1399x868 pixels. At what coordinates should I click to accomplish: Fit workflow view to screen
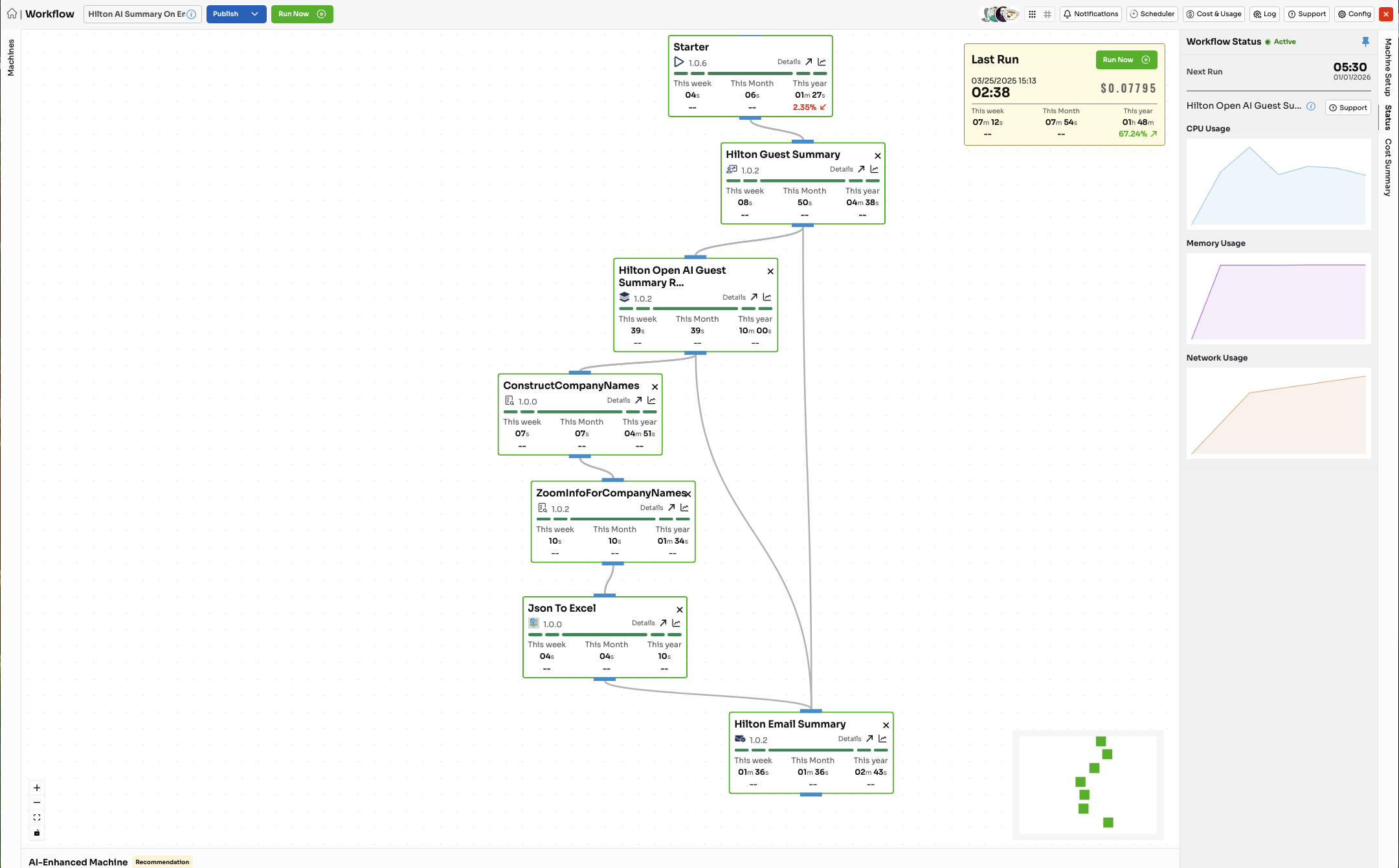(x=37, y=818)
